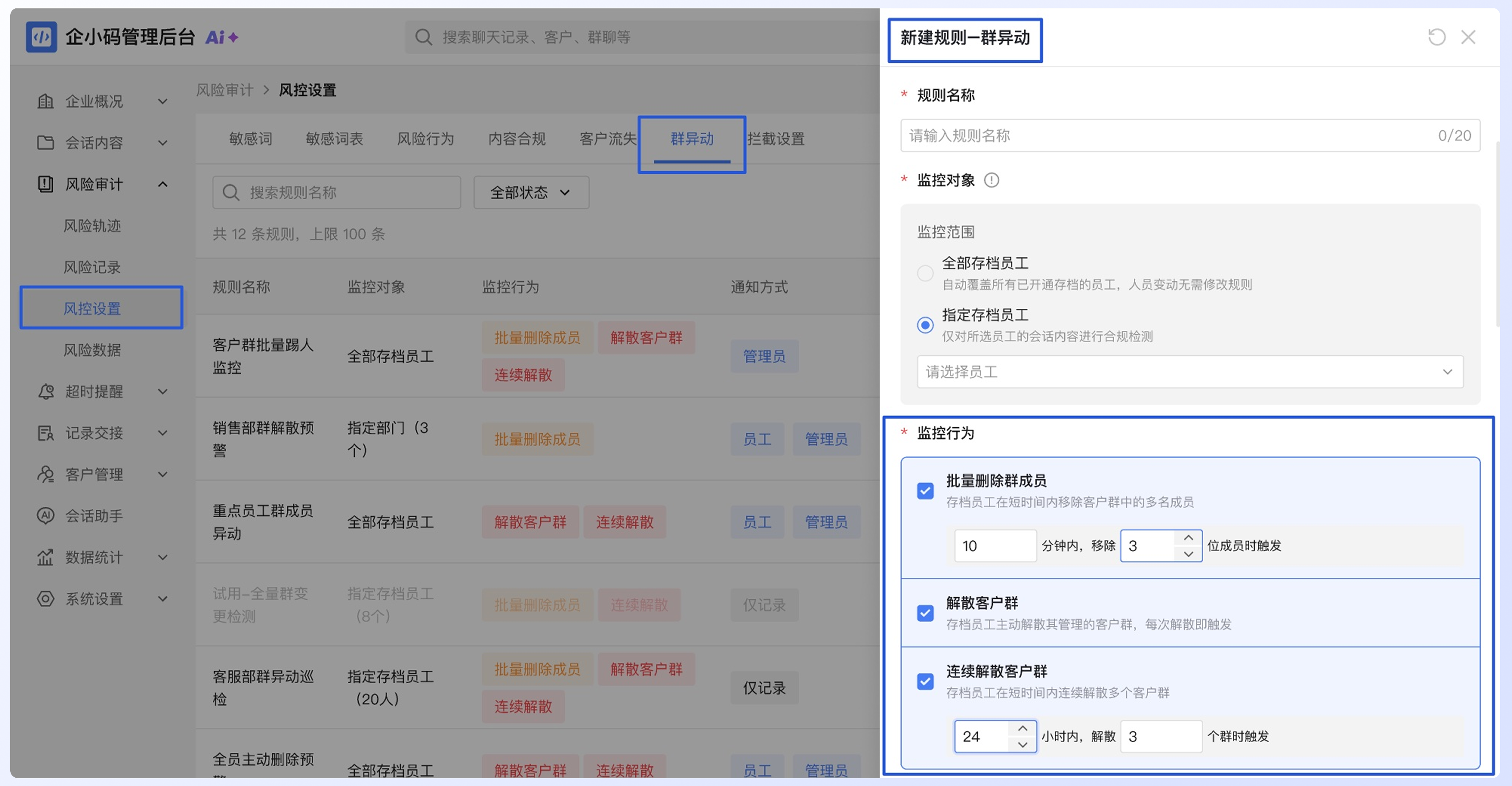Click the magnifier in 搜索规则名称 box
Viewport: 1512px width, 786px height.
tap(231, 193)
